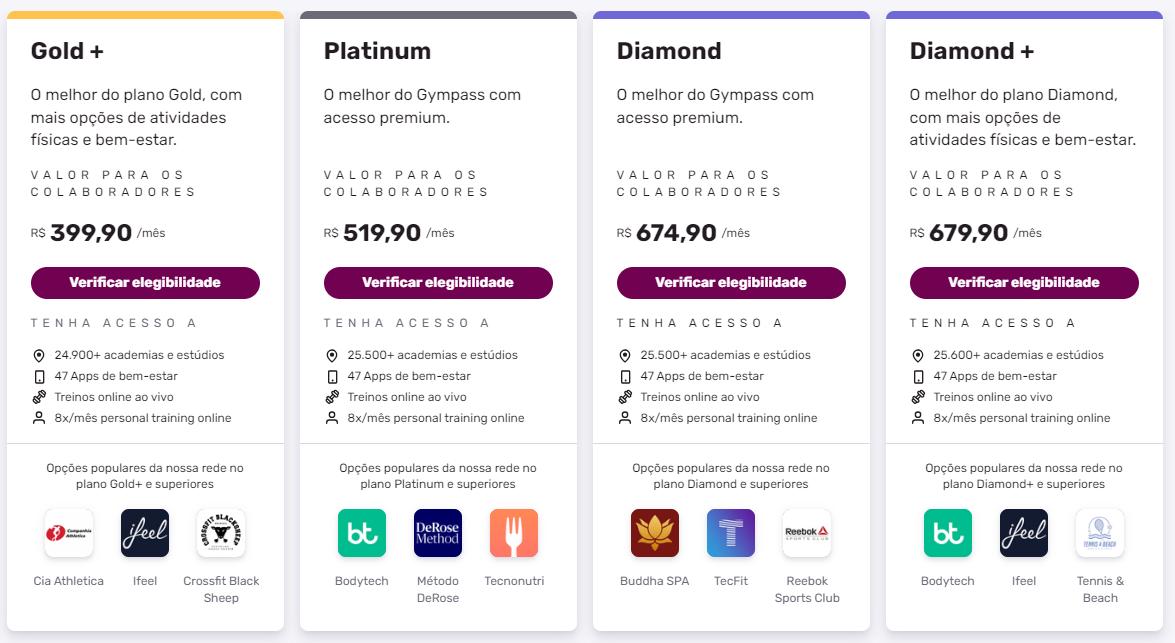The width and height of the screenshot is (1175, 643).
Task: Click the Bodytech logo under Diamond+
Action: [x=948, y=533]
